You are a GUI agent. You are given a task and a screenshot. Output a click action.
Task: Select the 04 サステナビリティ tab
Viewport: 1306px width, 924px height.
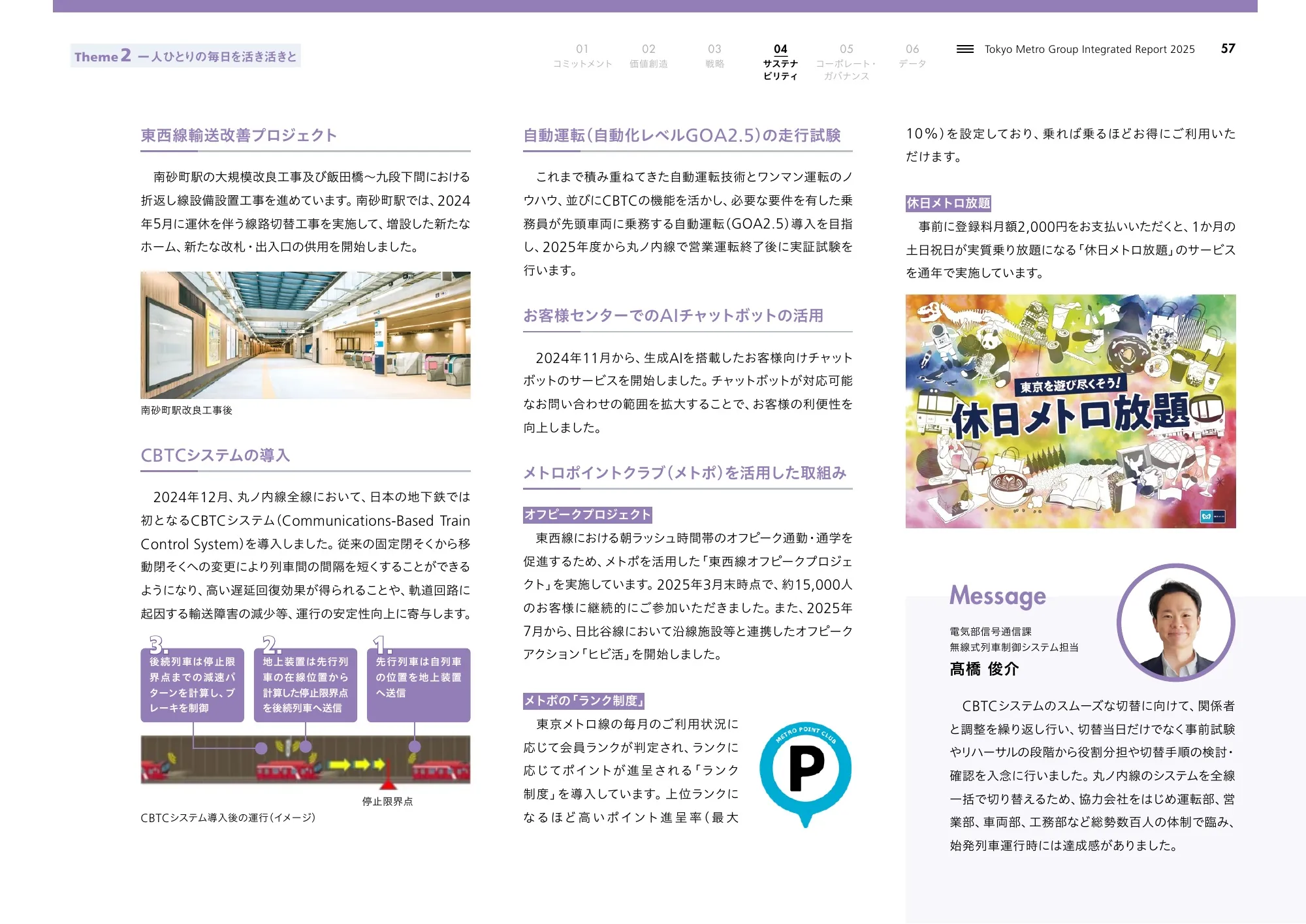780,62
